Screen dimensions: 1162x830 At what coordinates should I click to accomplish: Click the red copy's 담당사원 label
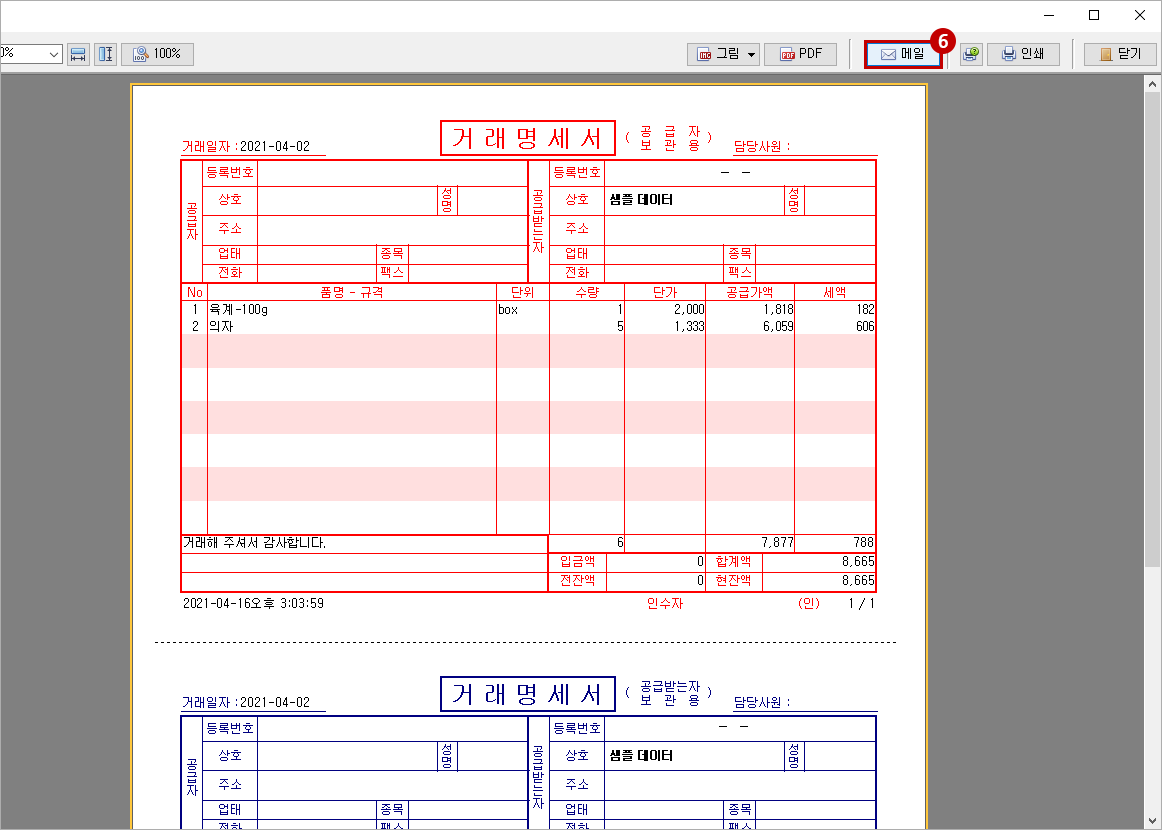(761, 146)
